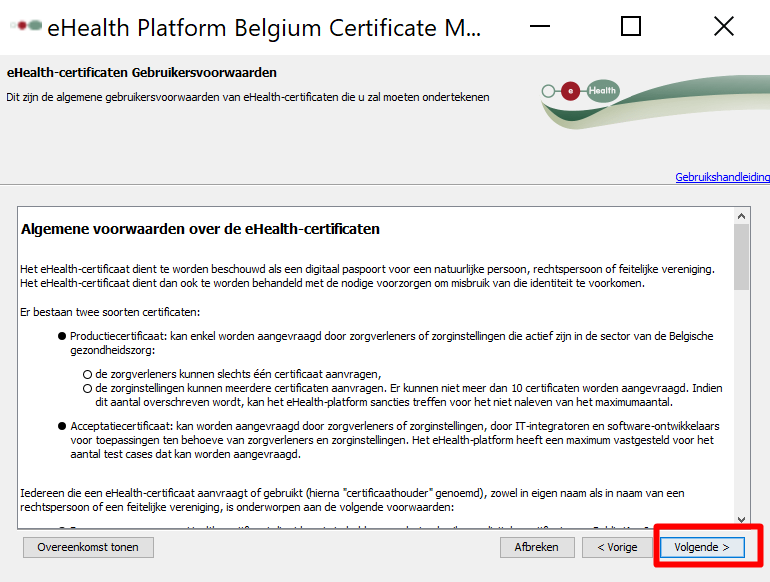
Task: Click the scrollbar down arrow
Action: [741, 520]
